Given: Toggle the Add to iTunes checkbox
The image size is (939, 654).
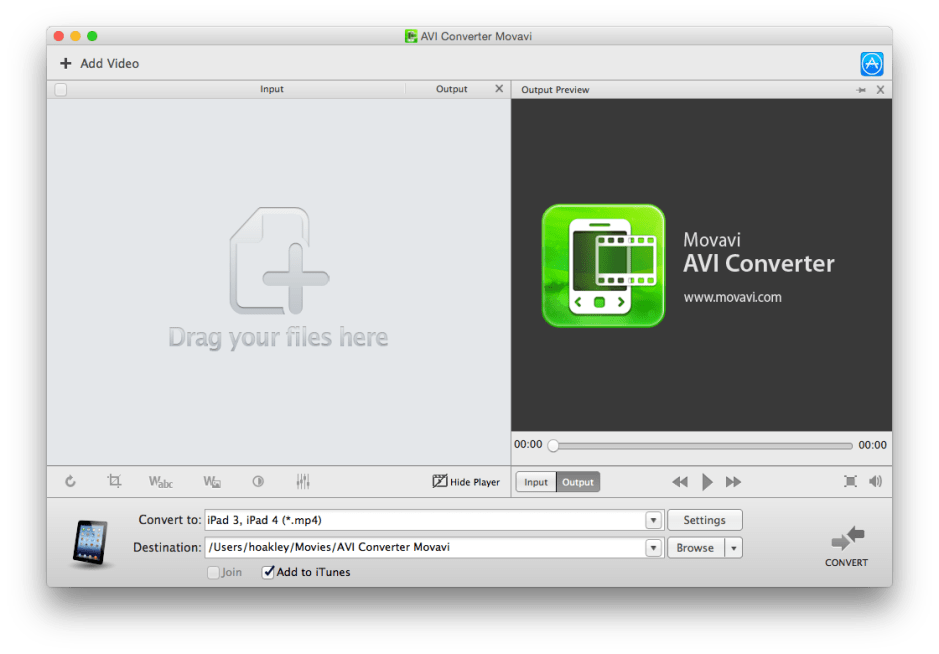Looking at the screenshot, I should pyautogui.click(x=268, y=572).
